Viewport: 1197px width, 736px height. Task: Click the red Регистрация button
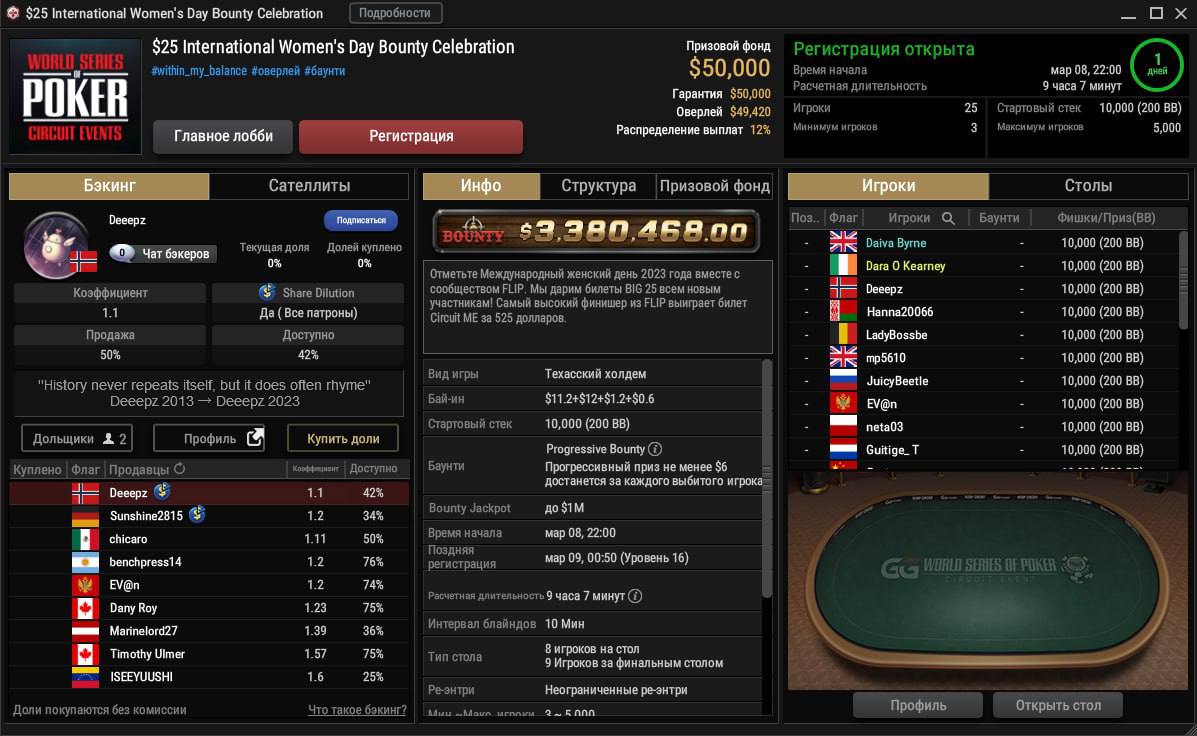click(x=411, y=136)
